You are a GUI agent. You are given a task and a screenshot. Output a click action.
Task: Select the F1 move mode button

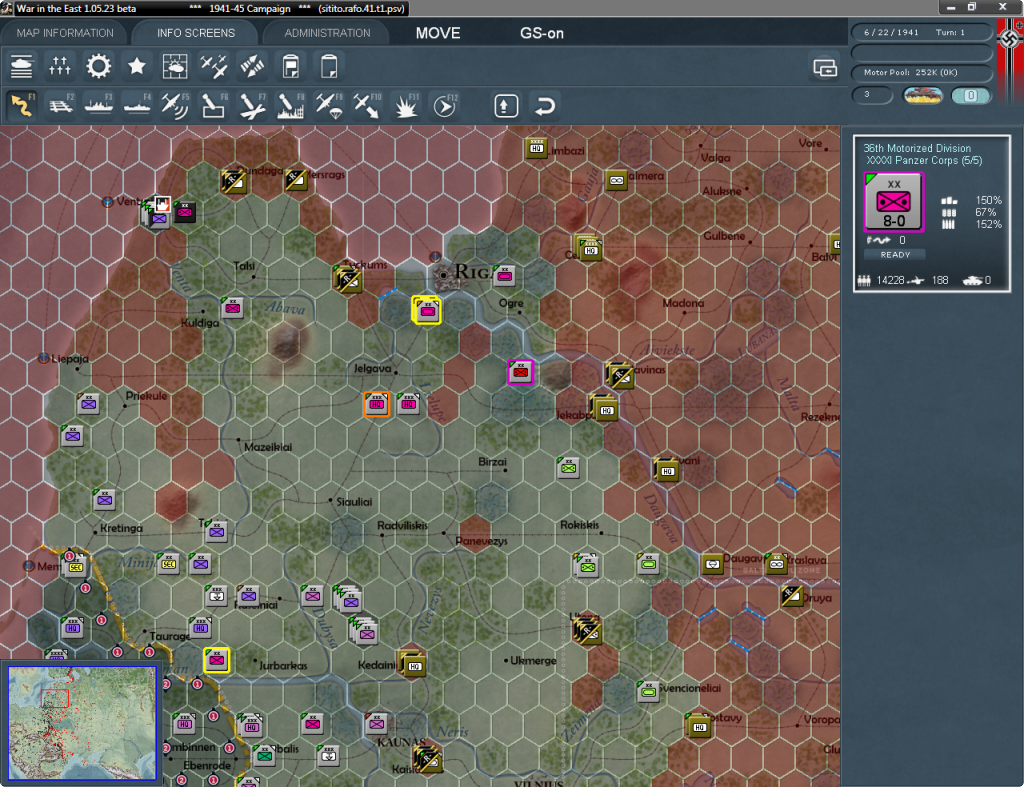coord(22,105)
